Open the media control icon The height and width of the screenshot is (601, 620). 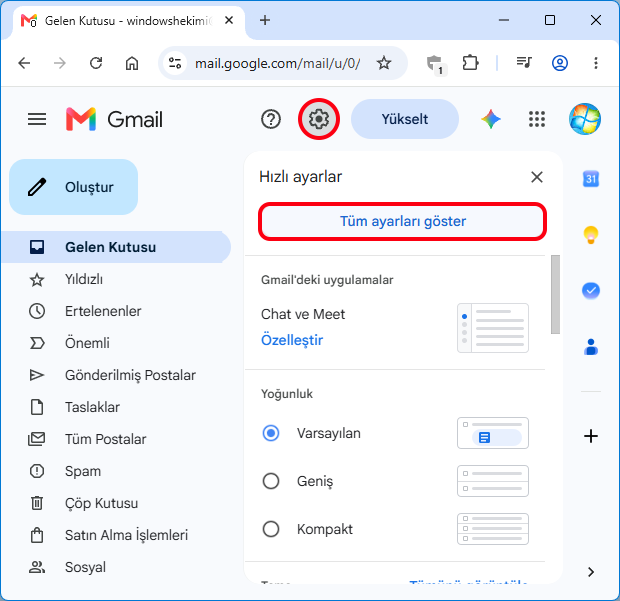[524, 62]
